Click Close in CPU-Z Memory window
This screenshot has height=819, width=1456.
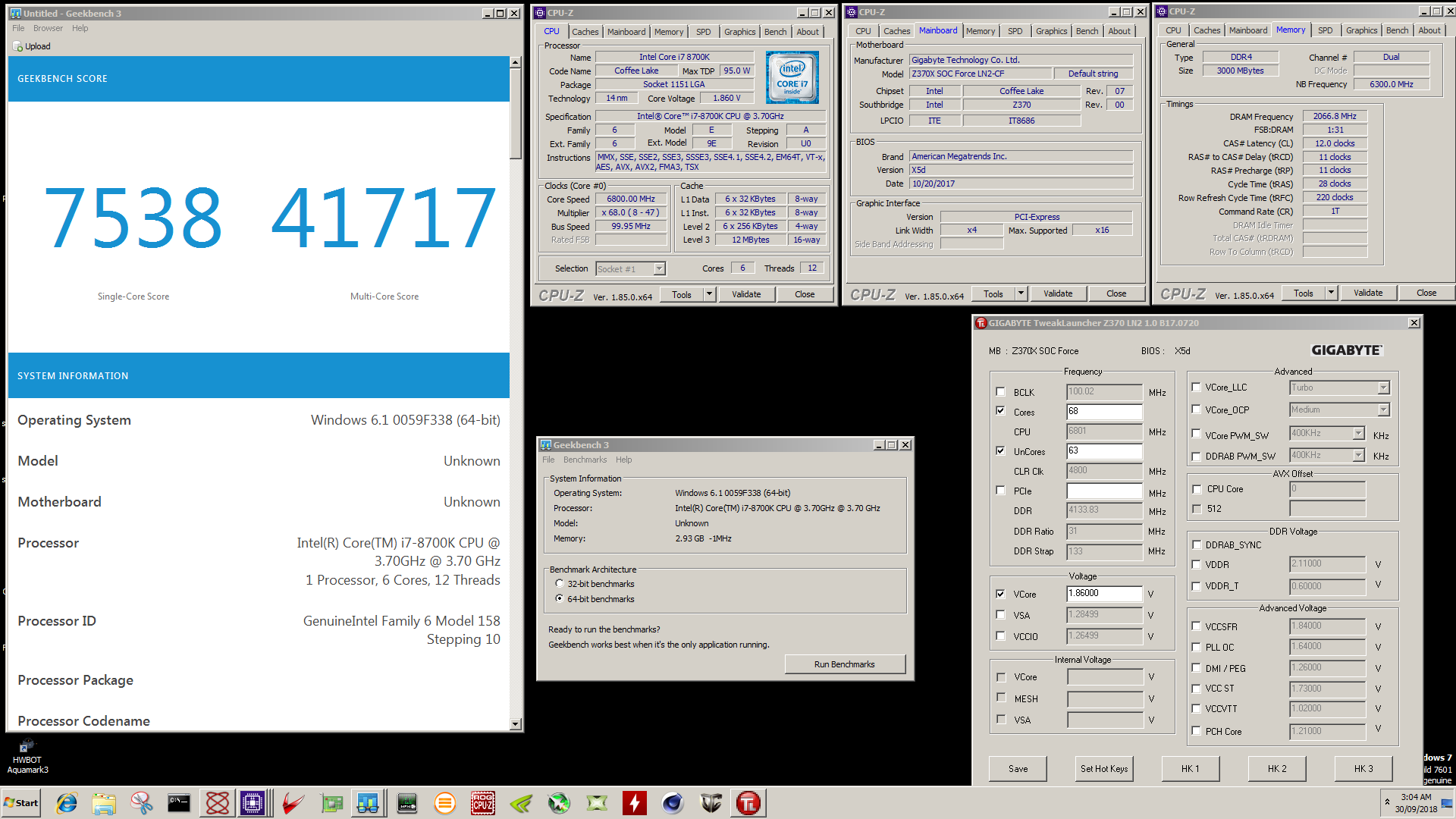[1426, 293]
